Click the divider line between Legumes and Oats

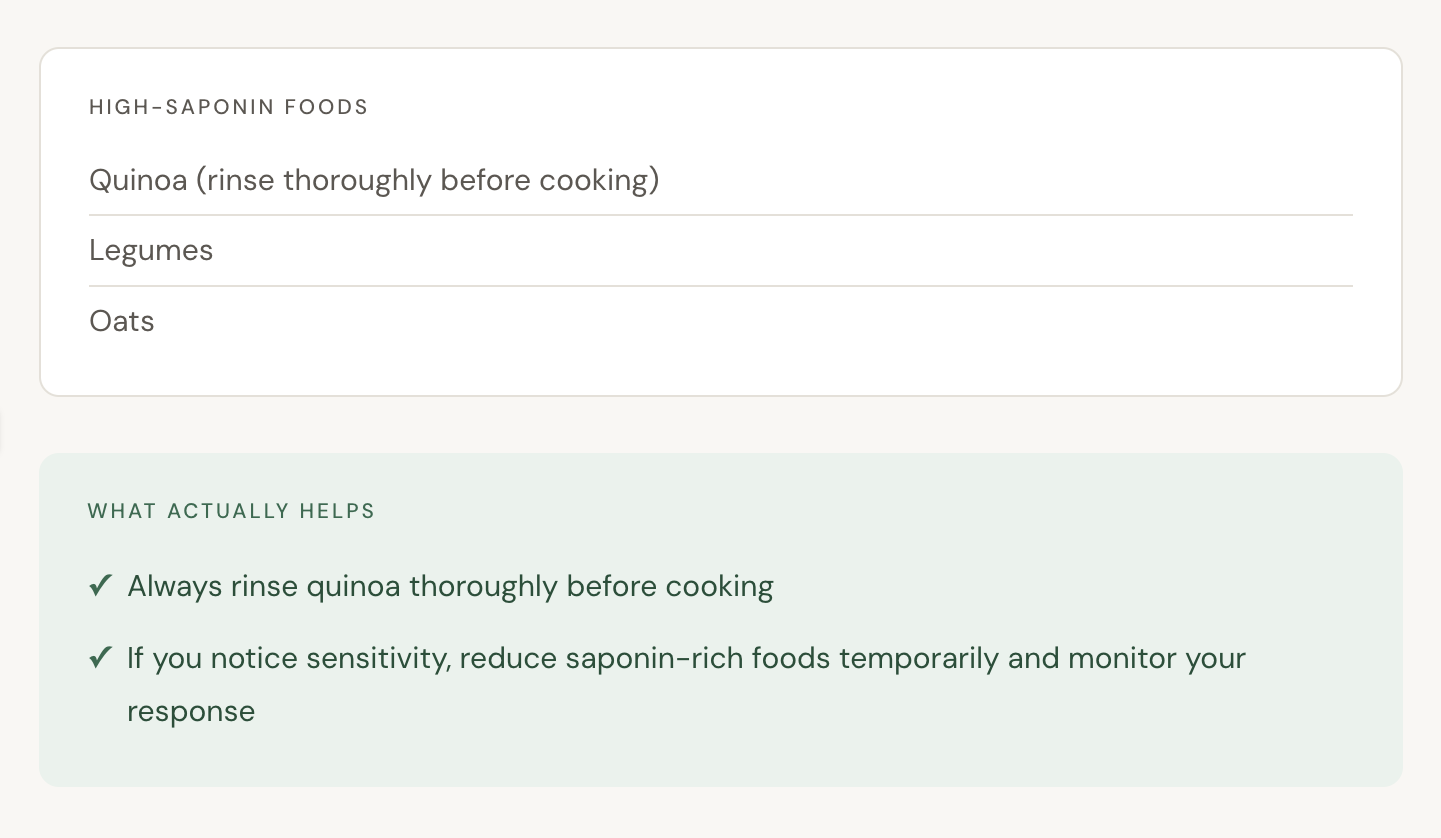720,286
